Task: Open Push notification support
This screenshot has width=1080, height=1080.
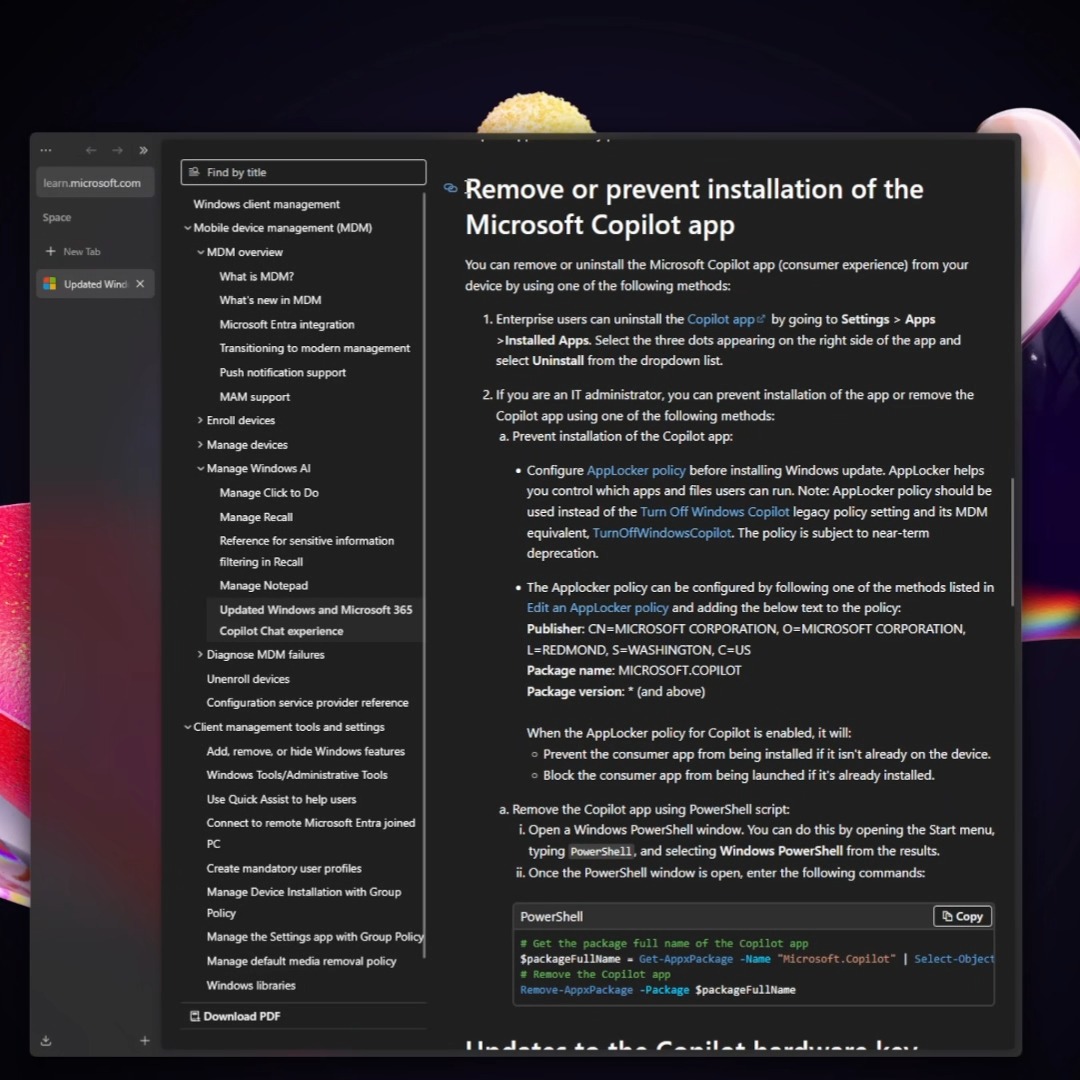Action: (x=282, y=373)
